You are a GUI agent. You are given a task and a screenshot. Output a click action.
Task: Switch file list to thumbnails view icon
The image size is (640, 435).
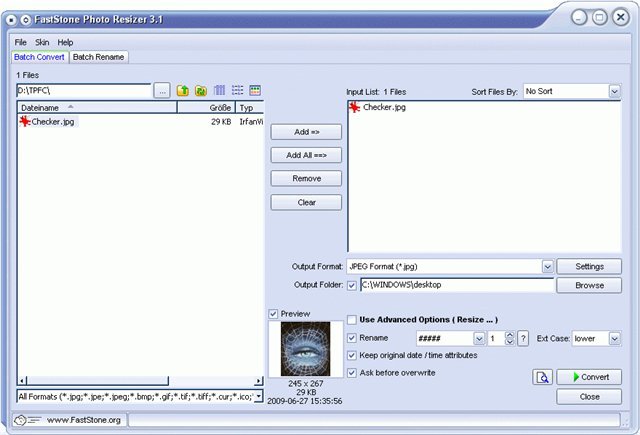click(x=255, y=91)
